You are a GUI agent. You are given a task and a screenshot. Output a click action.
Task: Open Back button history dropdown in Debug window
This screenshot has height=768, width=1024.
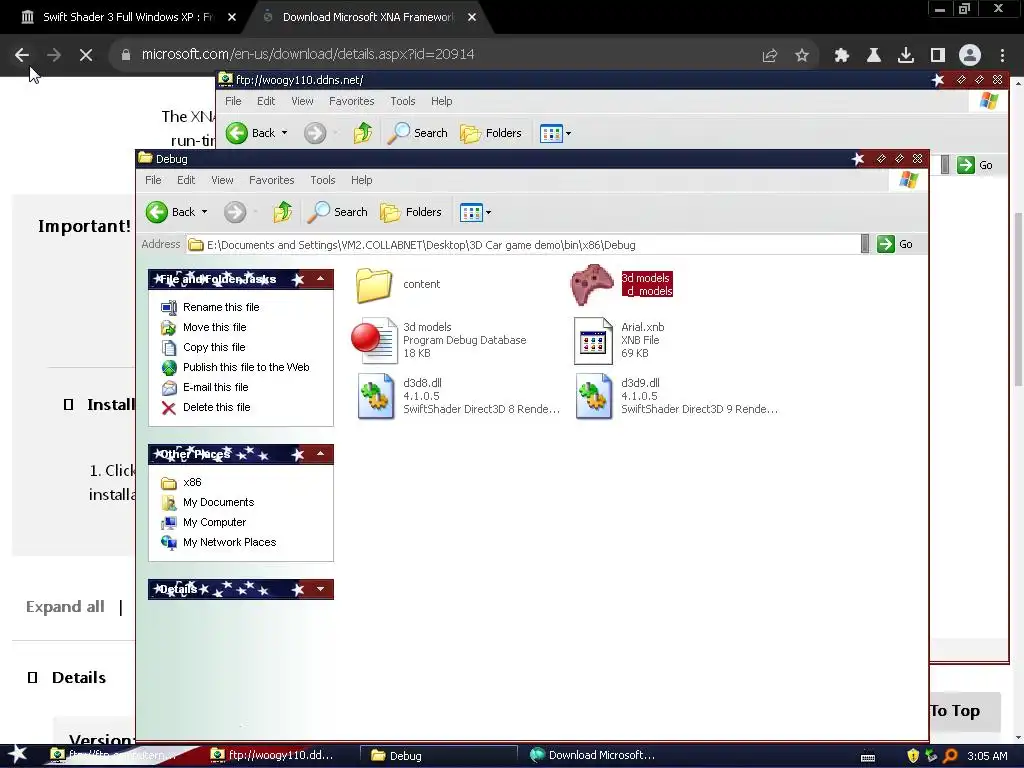[204, 212]
